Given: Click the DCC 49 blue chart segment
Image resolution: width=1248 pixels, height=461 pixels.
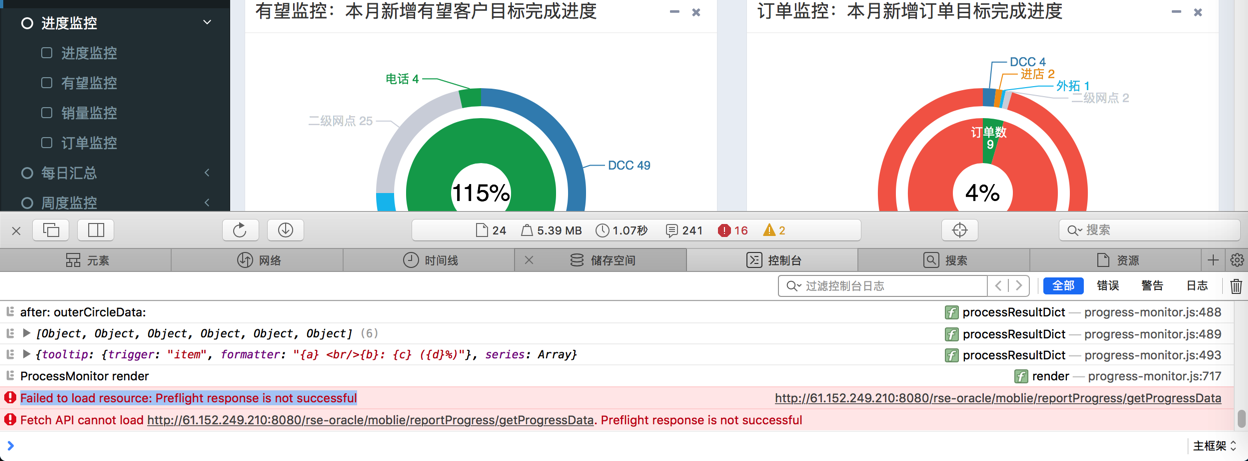Looking at the screenshot, I should [x=568, y=150].
